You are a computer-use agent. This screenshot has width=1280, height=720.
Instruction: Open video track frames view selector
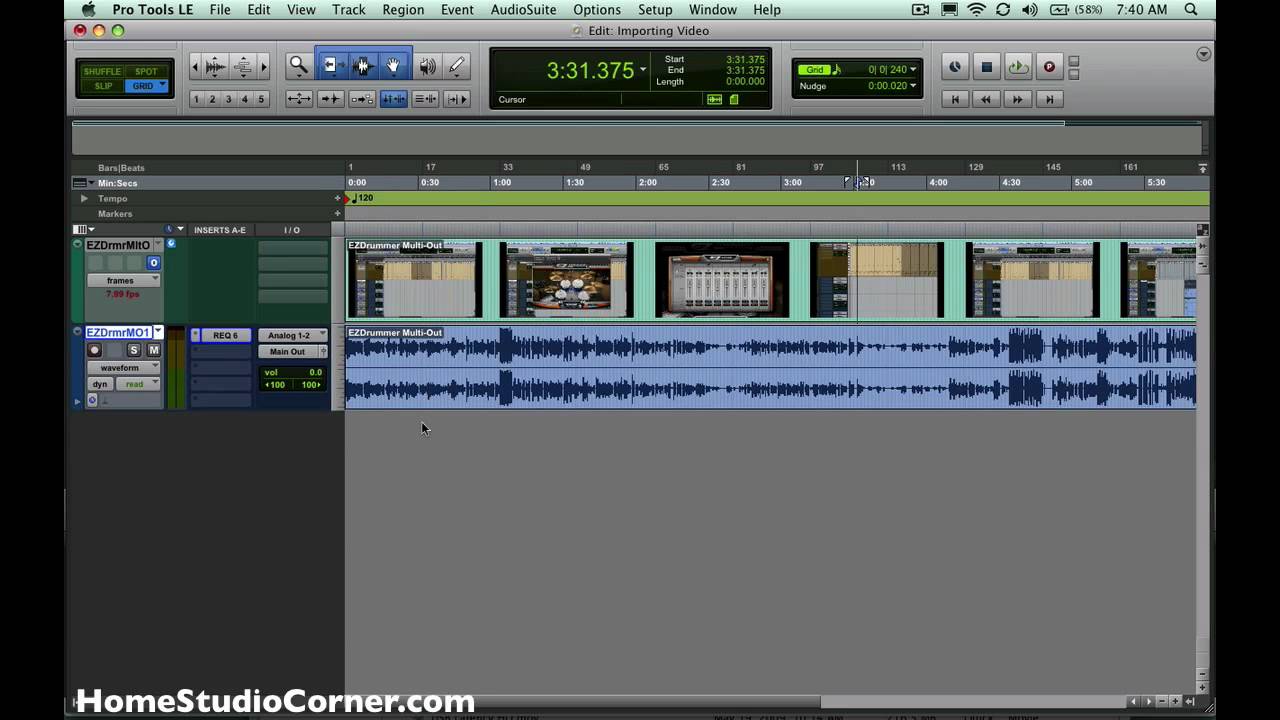point(123,281)
